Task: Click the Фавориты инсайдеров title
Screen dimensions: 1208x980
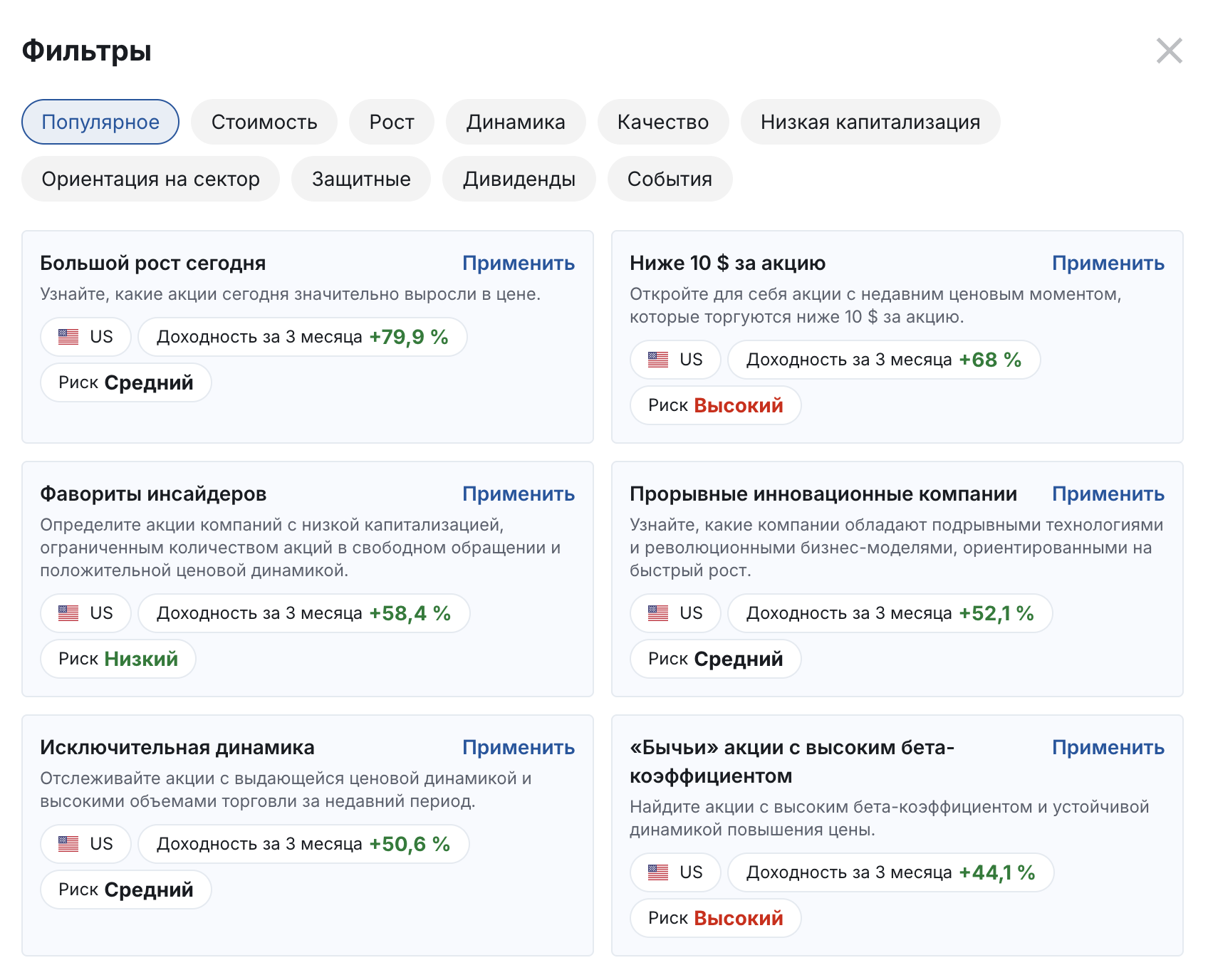Action: click(x=153, y=494)
